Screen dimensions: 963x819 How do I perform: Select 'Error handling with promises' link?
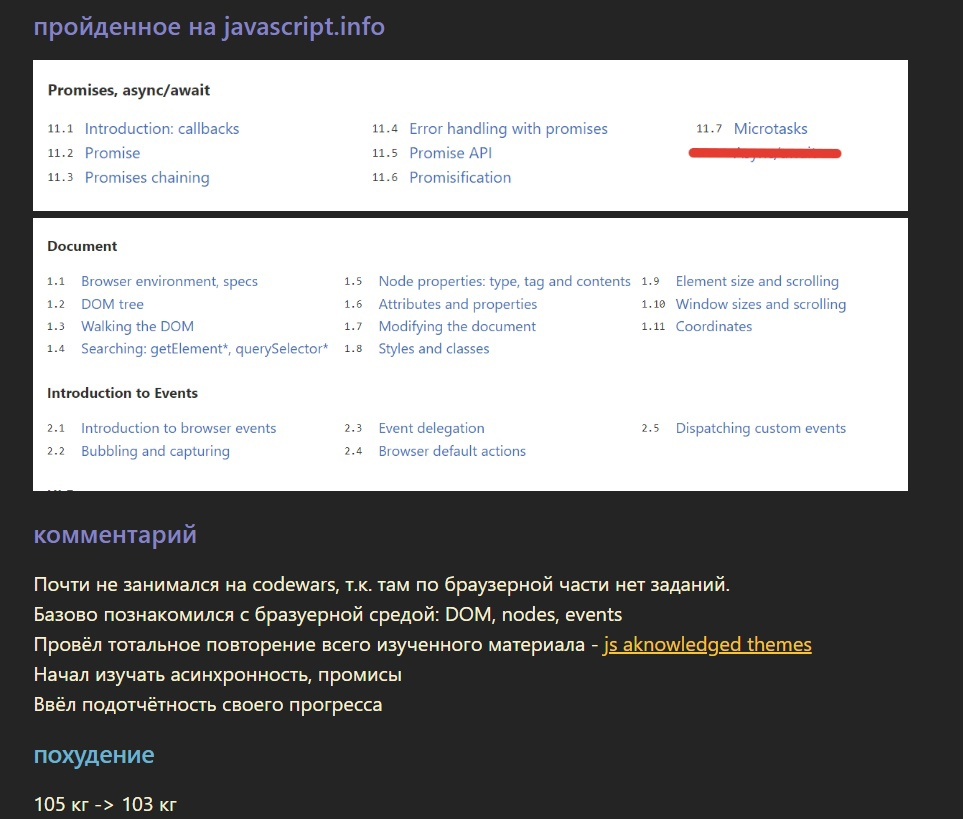tap(508, 129)
